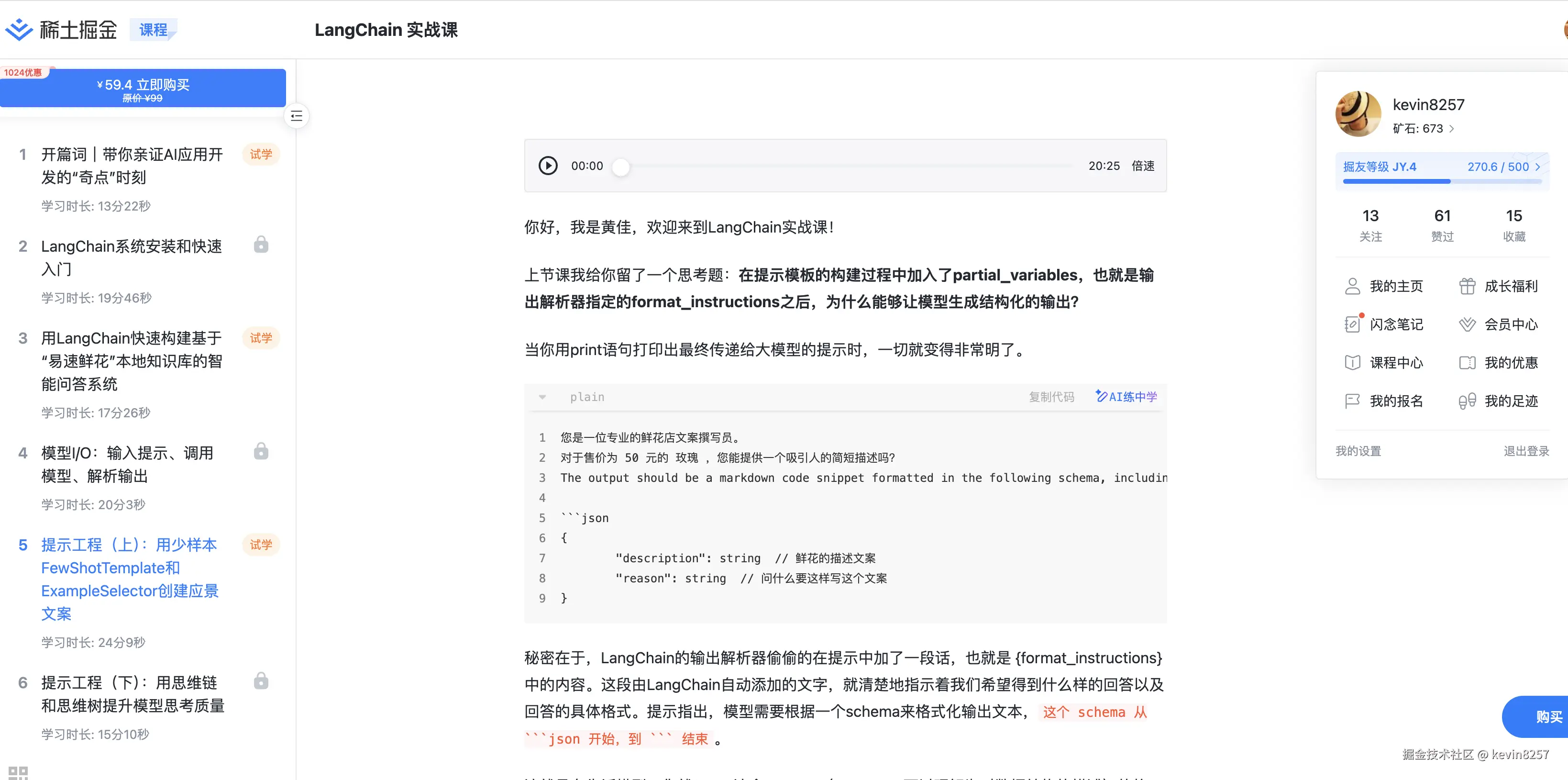
Task: Click the play button on the audio player
Action: (x=547, y=165)
